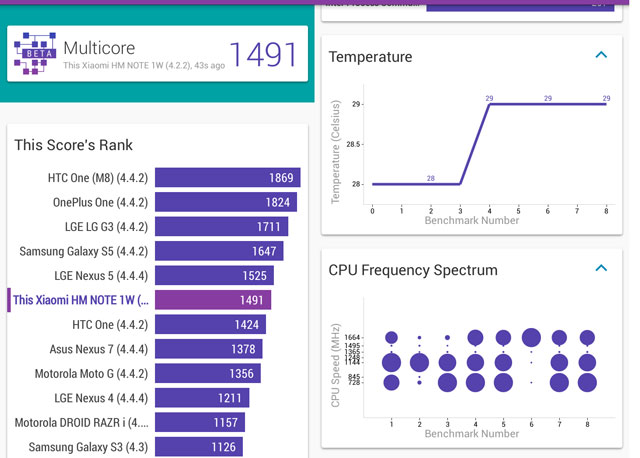
Task: Click the HTC One (4.4.2) 1424 bar
Action: (x=210, y=325)
